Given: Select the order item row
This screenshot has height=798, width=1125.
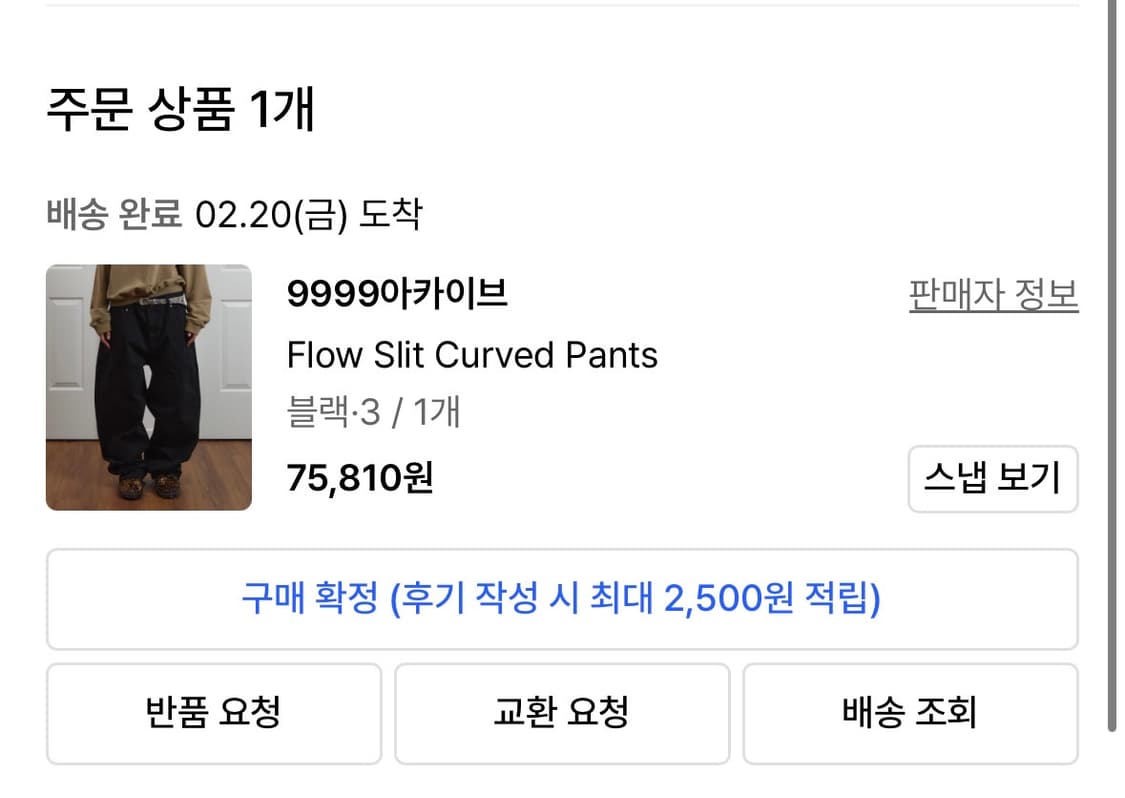Looking at the screenshot, I should coord(562,387).
